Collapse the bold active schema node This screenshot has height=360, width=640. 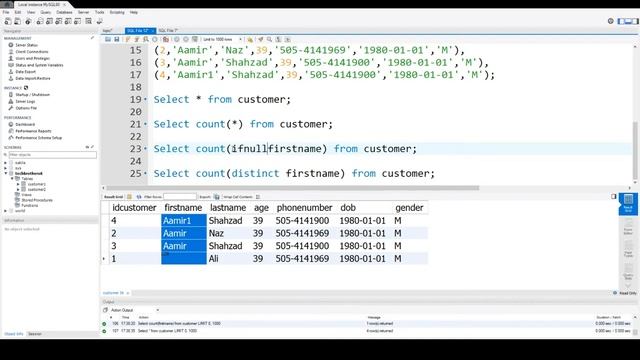[5, 173]
